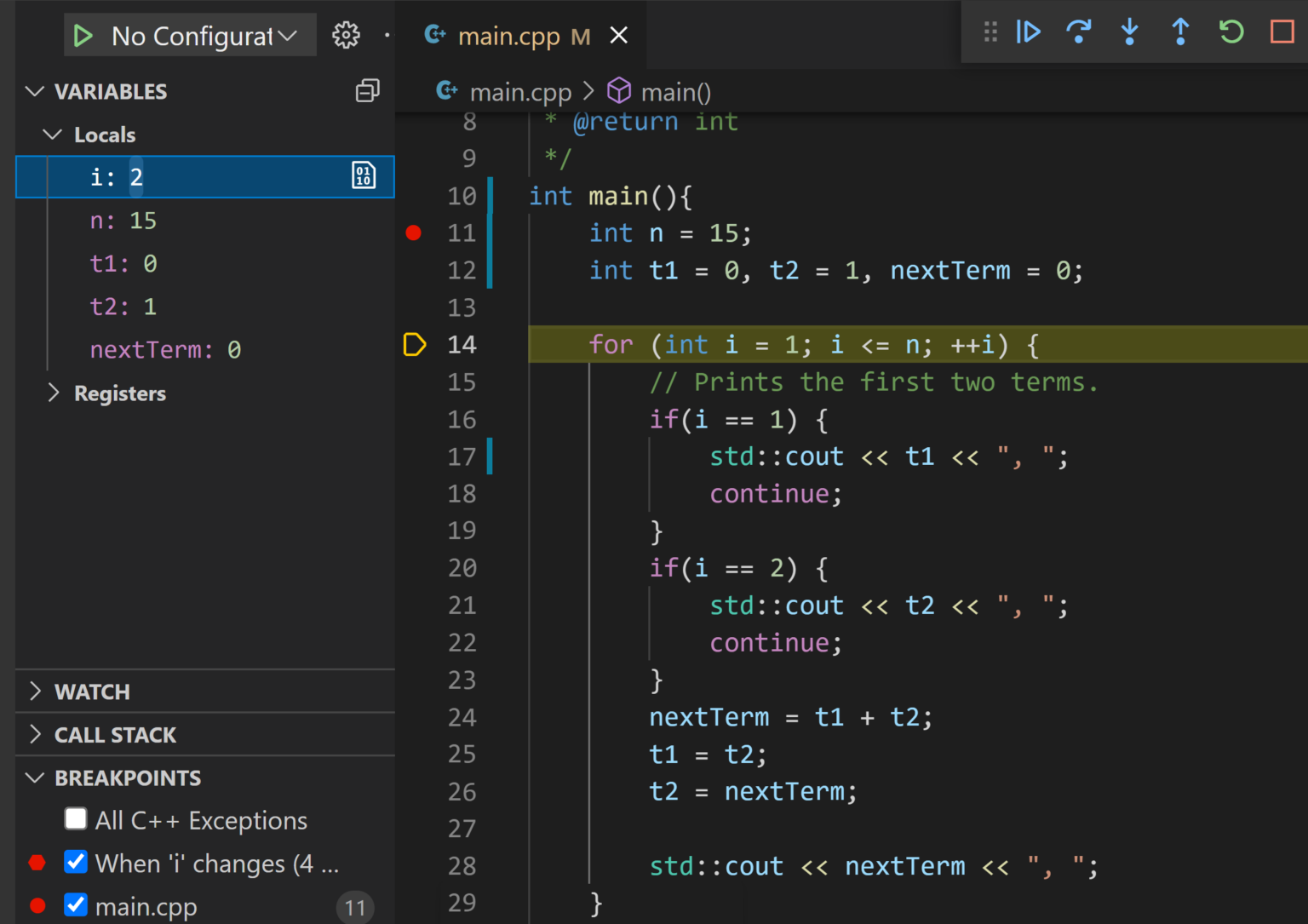Uncheck the When 'i' changes breakpoint

point(76,862)
